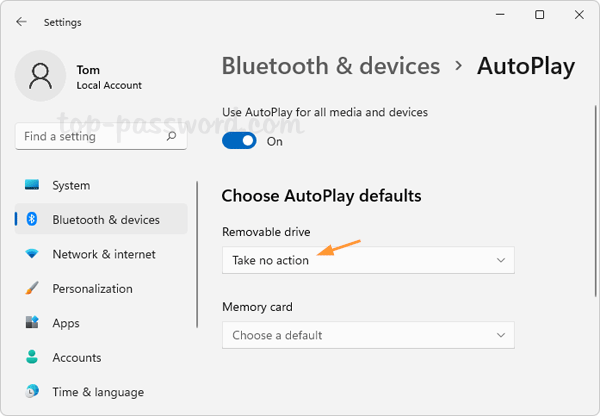Screen dimensions: 600x416
Task: Click the Apps icon in sidebar
Action: [x=32, y=323]
